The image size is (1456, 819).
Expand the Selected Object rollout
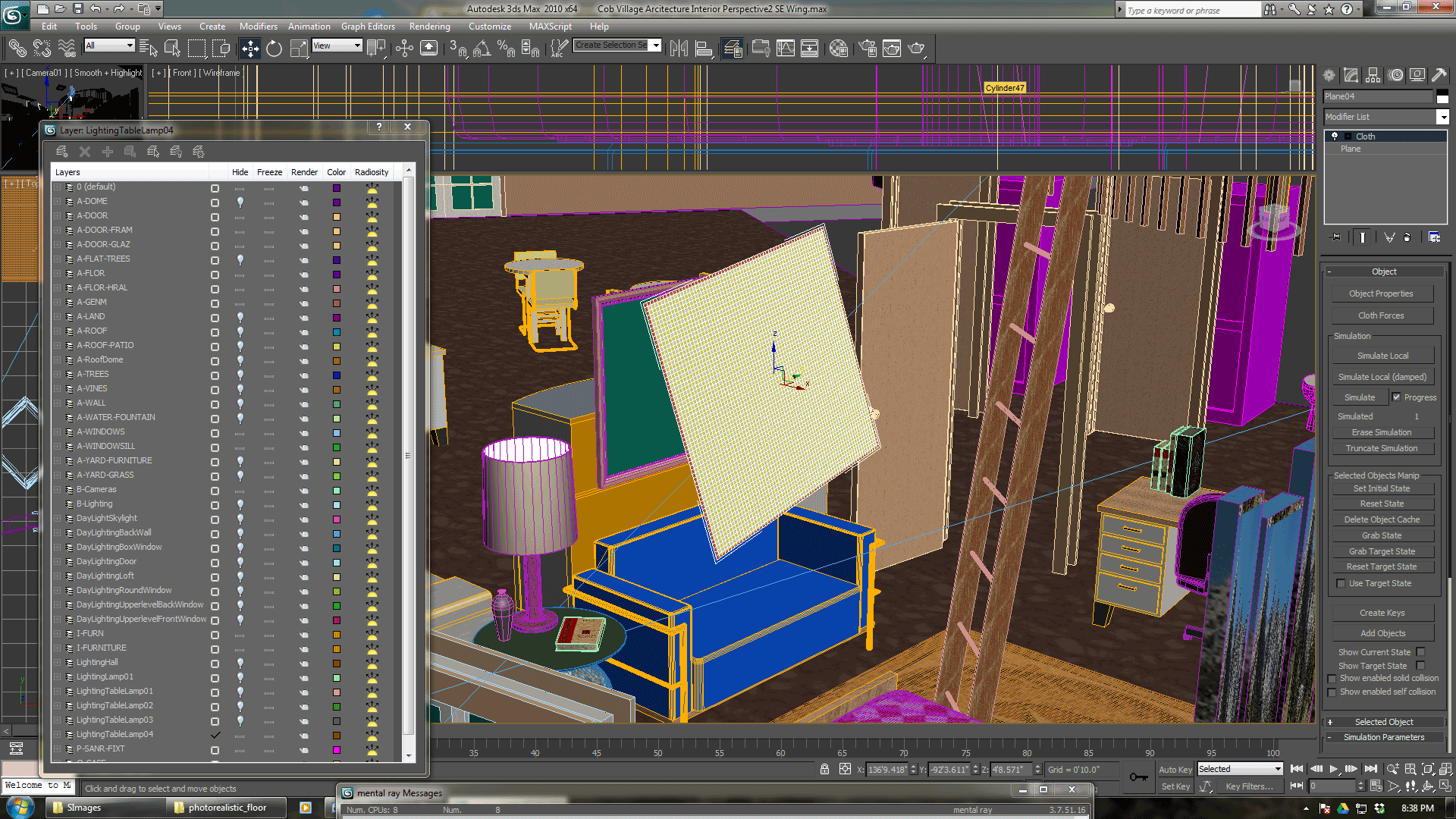point(1384,722)
